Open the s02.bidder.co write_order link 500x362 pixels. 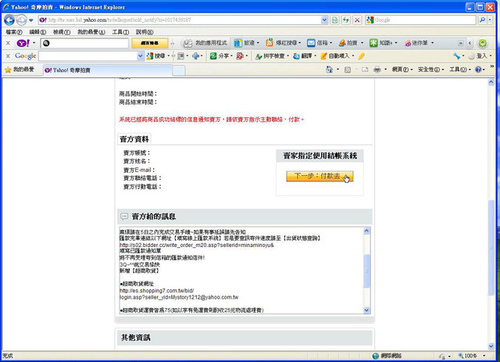tap(197, 245)
